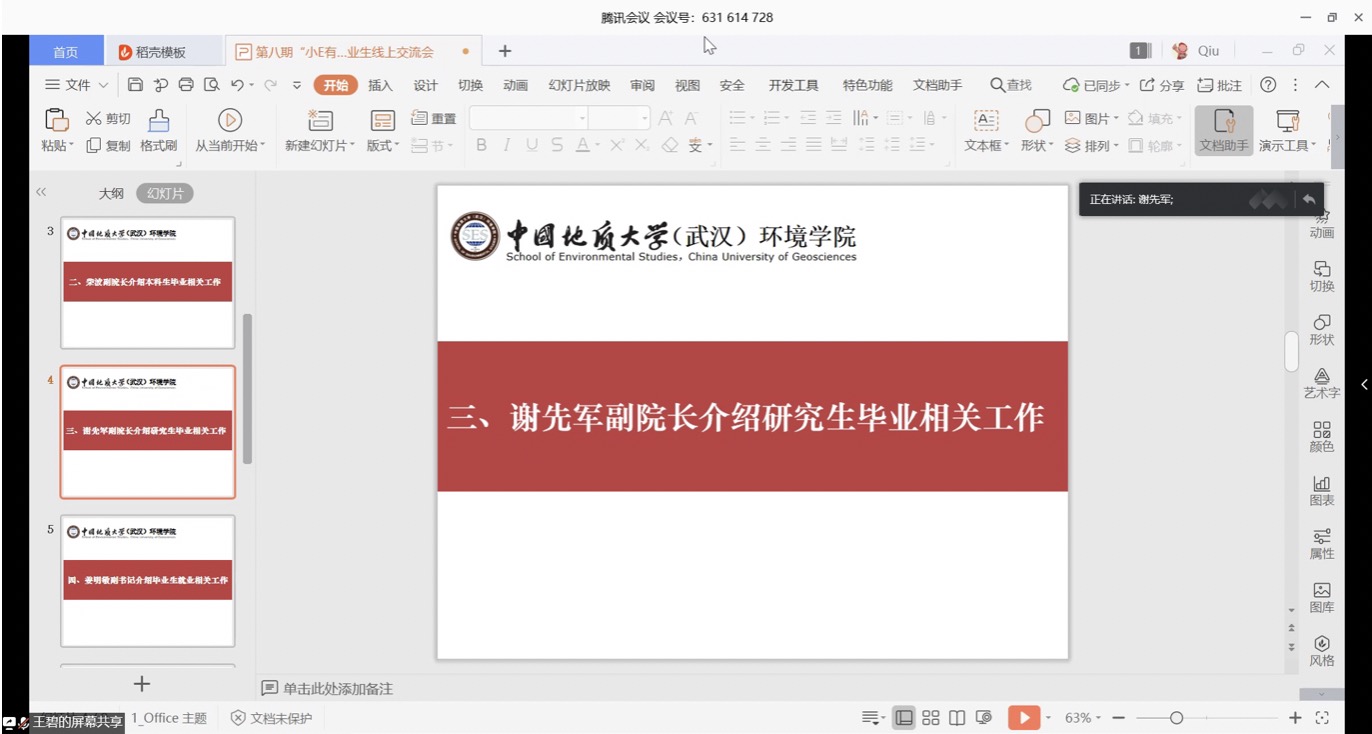Select slide 5 thumbnail in panel
The height and width of the screenshot is (734, 1372).
(x=148, y=581)
